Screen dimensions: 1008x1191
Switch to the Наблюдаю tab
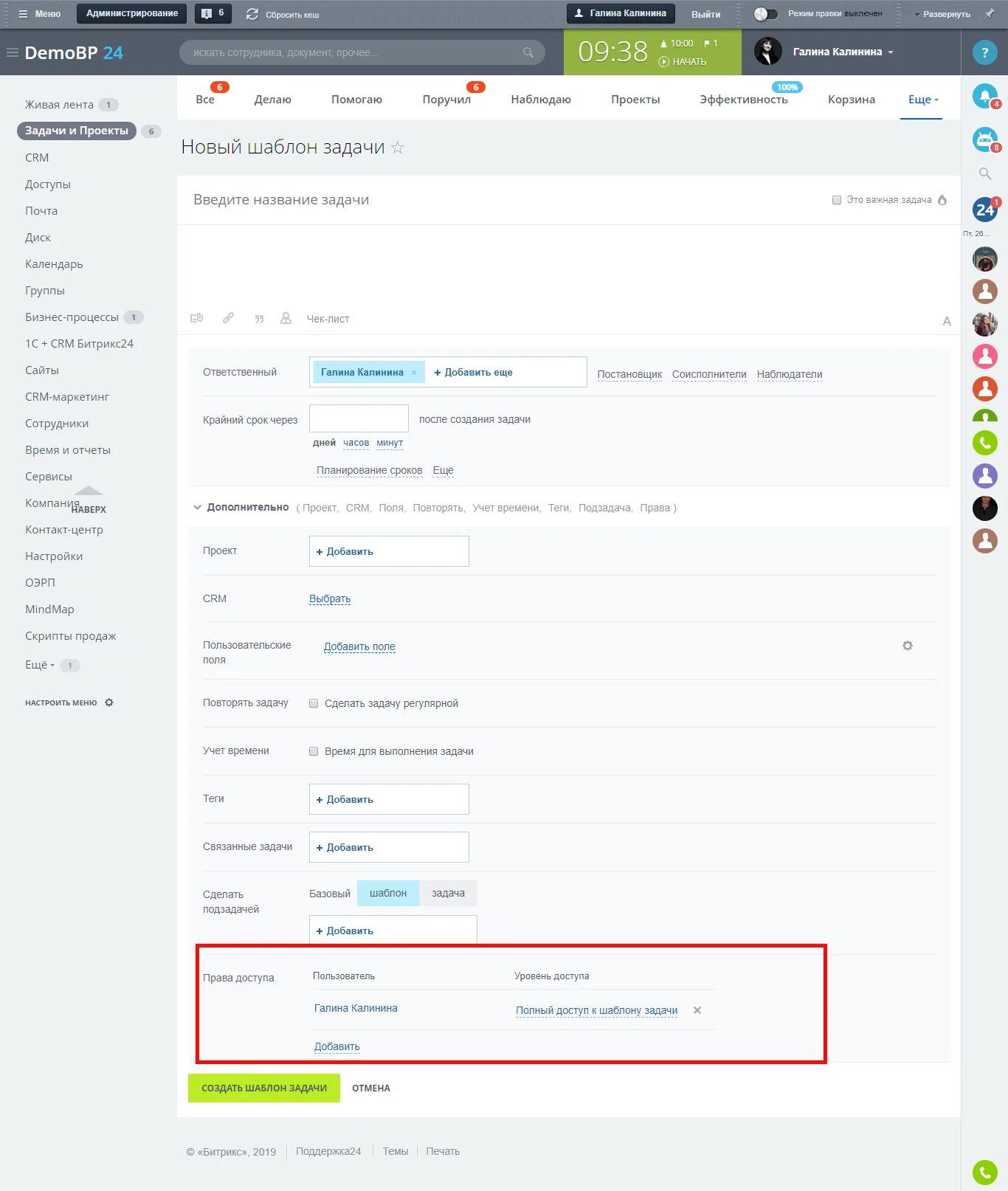point(541,100)
